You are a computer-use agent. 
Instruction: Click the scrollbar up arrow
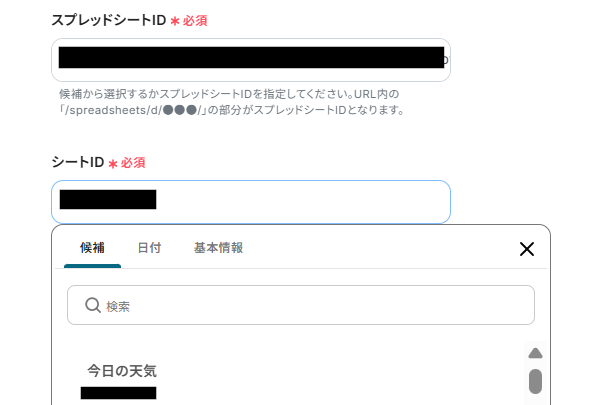(535, 353)
